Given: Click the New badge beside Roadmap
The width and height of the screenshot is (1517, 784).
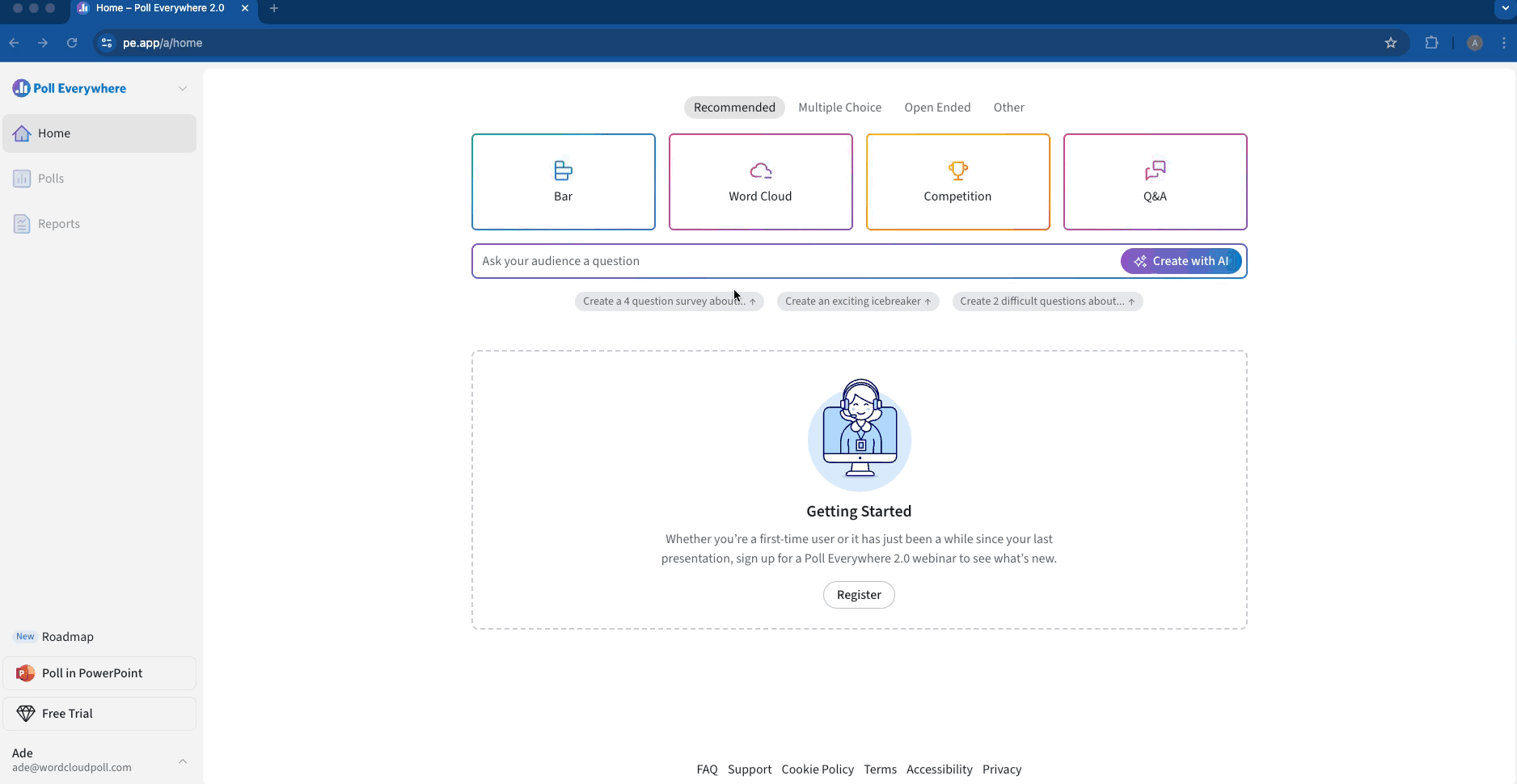Looking at the screenshot, I should 25,637.
